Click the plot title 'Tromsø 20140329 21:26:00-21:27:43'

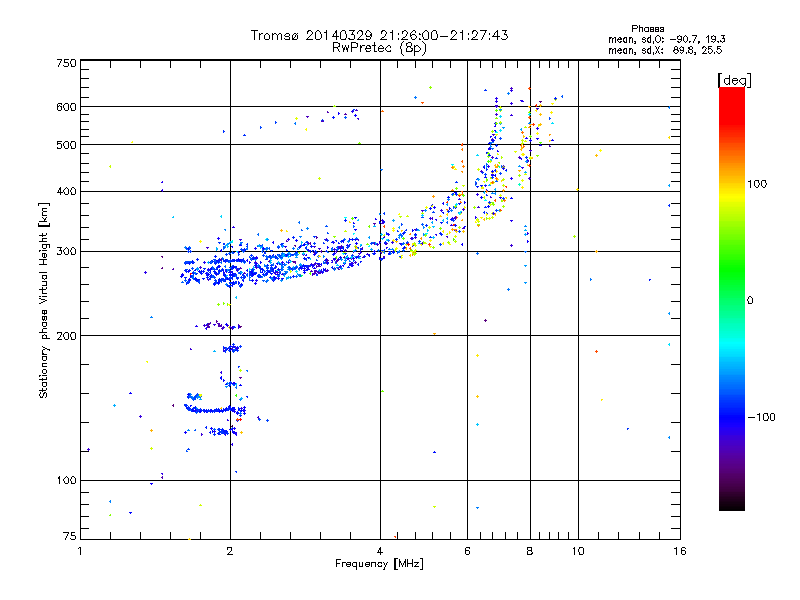coord(380,35)
